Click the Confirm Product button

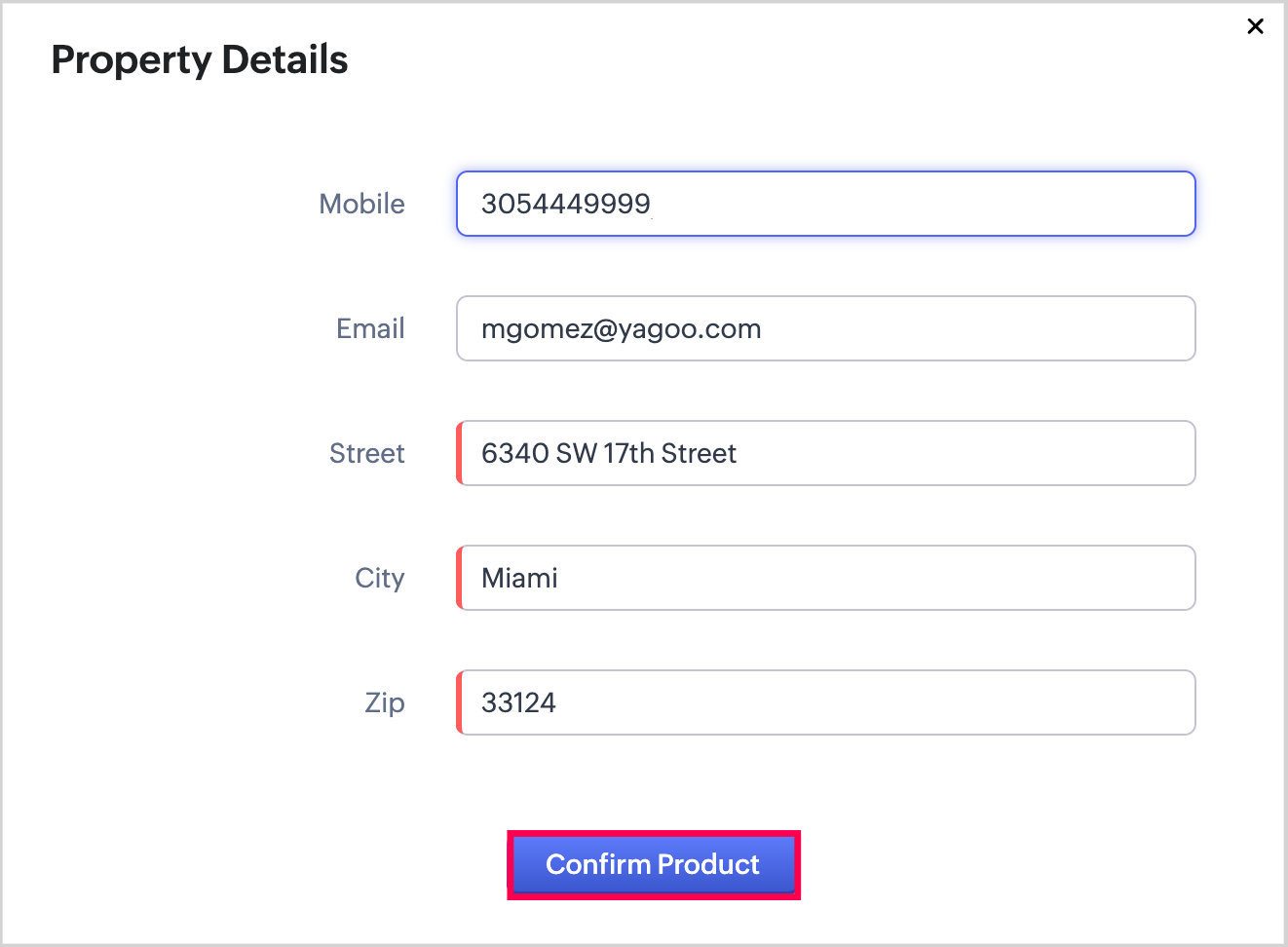(x=653, y=864)
